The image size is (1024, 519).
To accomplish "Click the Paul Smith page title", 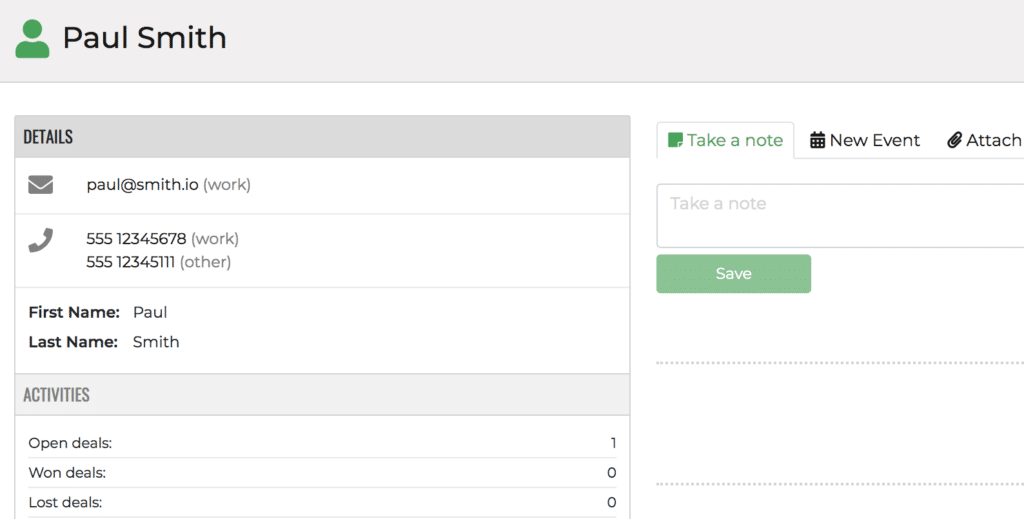I will [x=144, y=39].
